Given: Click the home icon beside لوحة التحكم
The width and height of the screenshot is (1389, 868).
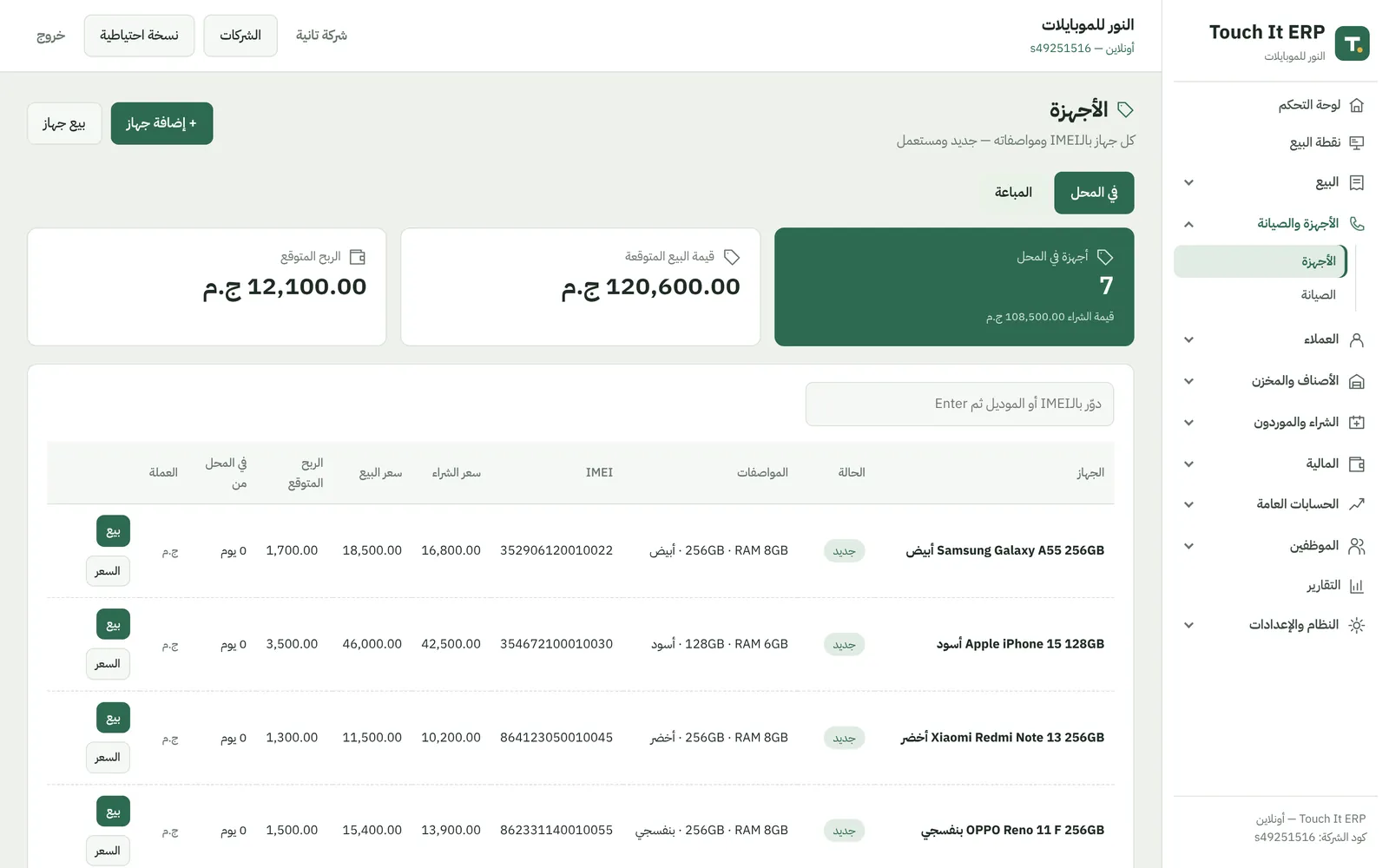Looking at the screenshot, I should (1357, 105).
